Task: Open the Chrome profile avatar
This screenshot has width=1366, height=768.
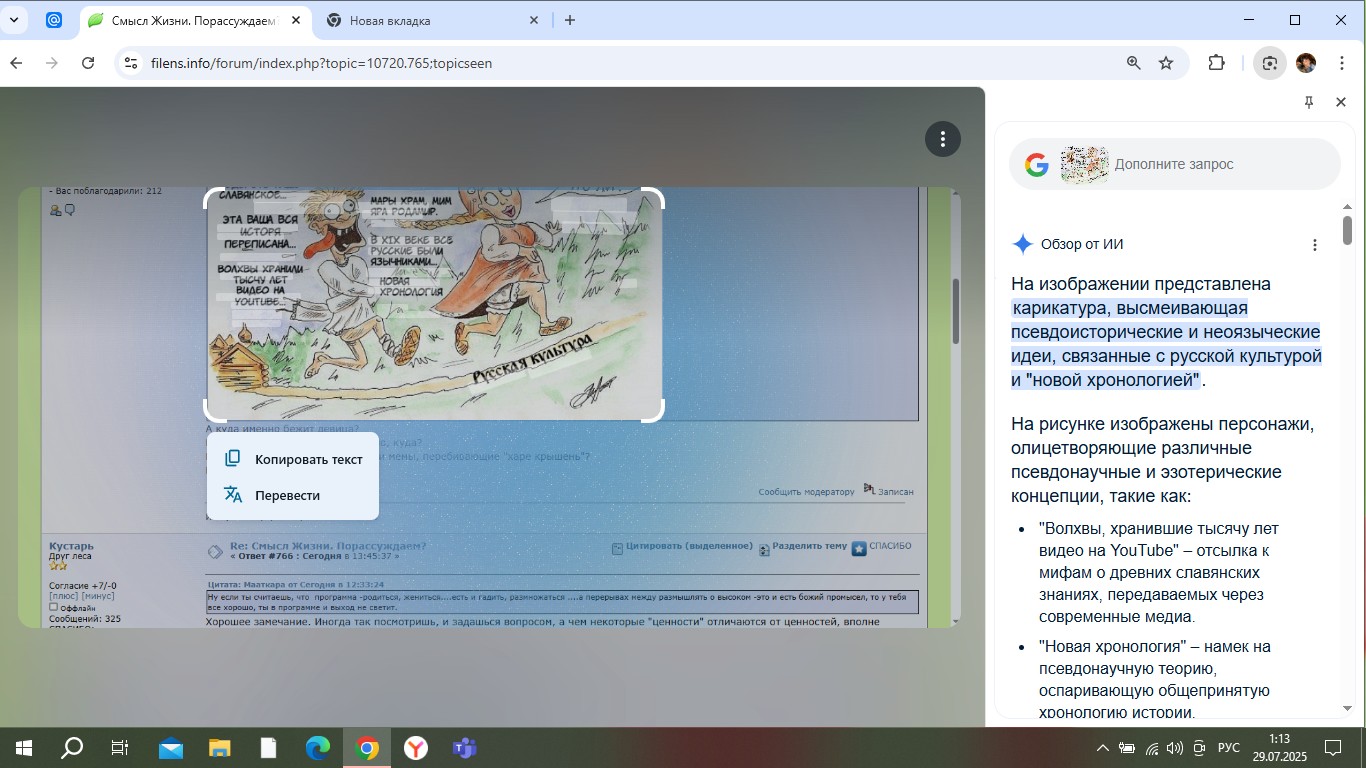Action: [1306, 63]
